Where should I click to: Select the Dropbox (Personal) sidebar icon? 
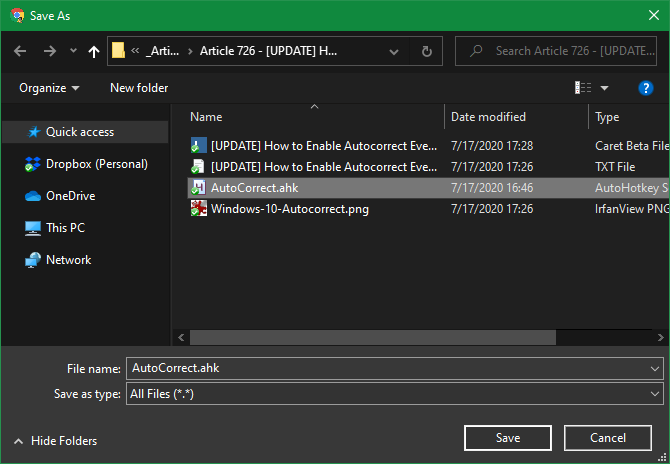33,164
